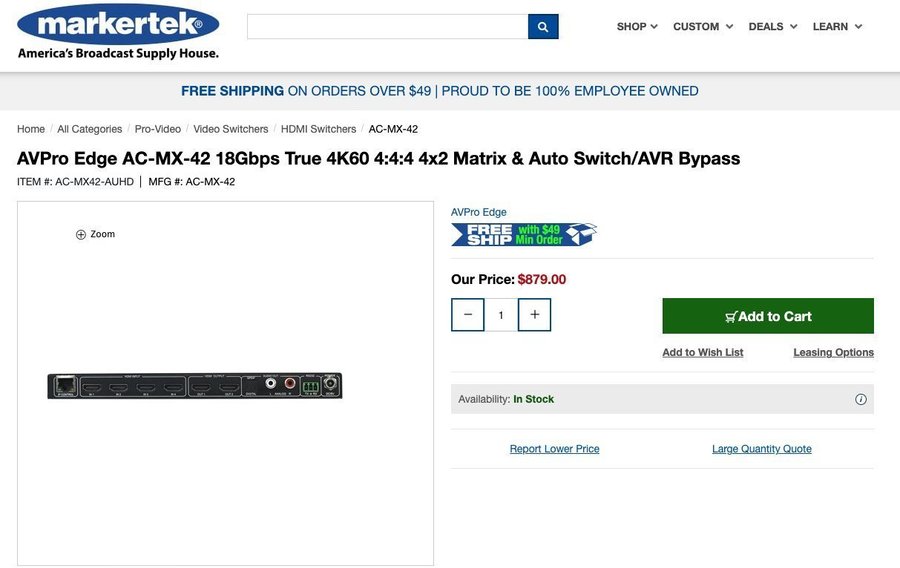Open Leasing Options link
The image size is (900, 568).
coord(833,352)
